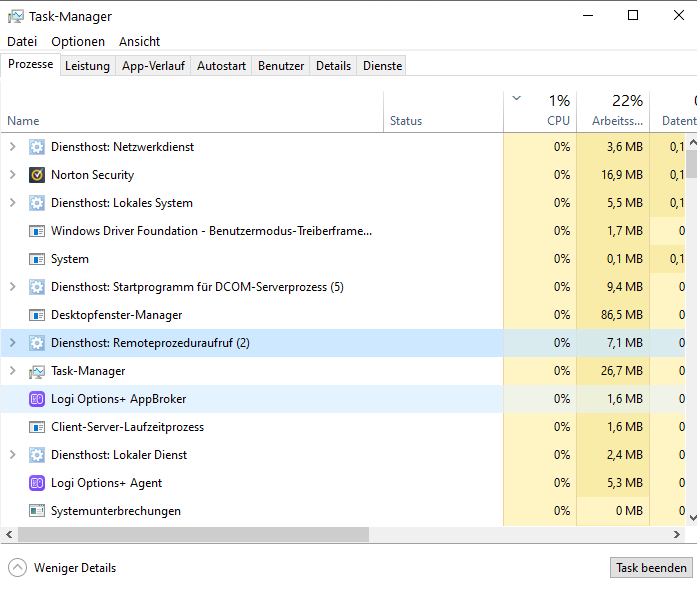697x590 pixels.
Task: Switch to the Leistung tab
Action: tap(88, 66)
